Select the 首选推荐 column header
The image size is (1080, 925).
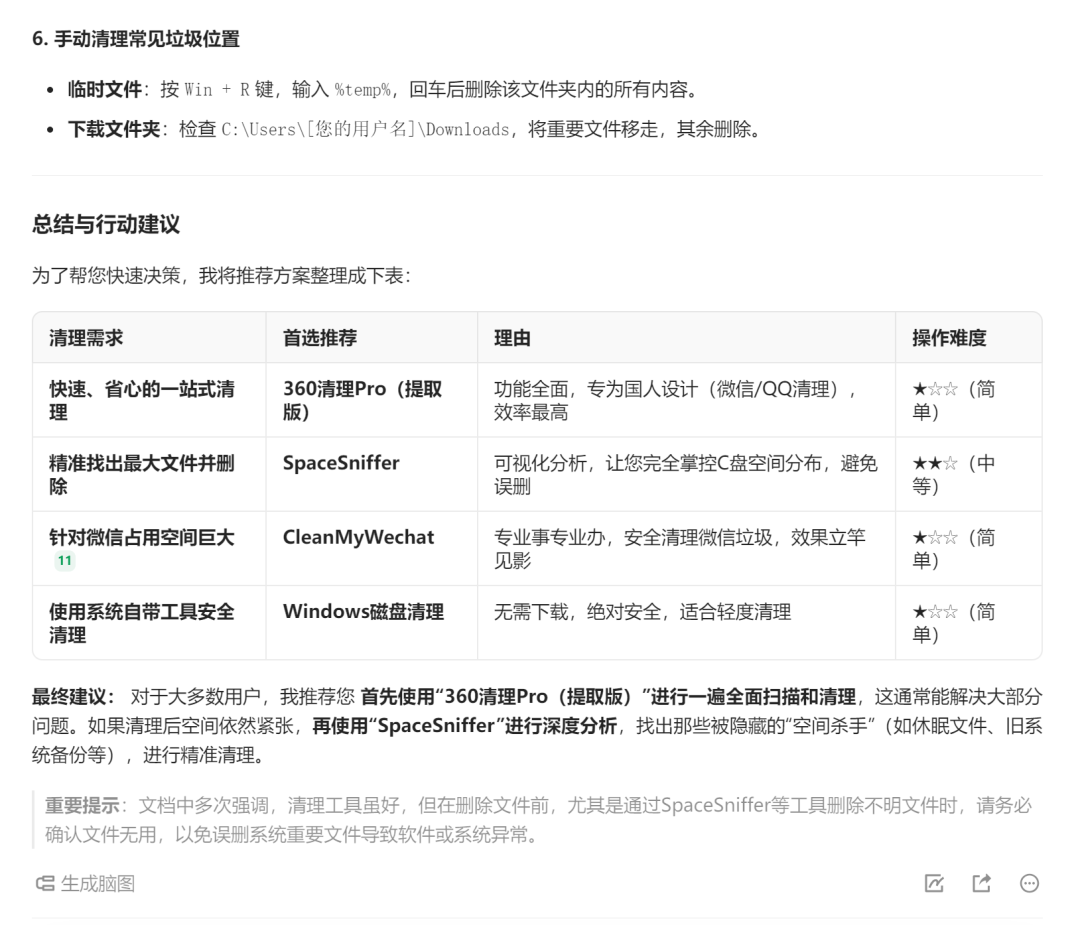point(372,337)
